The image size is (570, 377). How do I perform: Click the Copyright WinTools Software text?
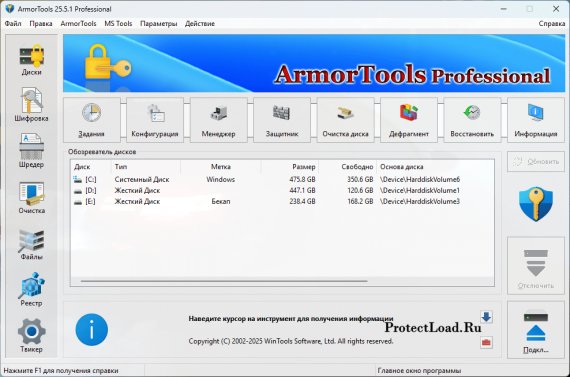point(291,341)
